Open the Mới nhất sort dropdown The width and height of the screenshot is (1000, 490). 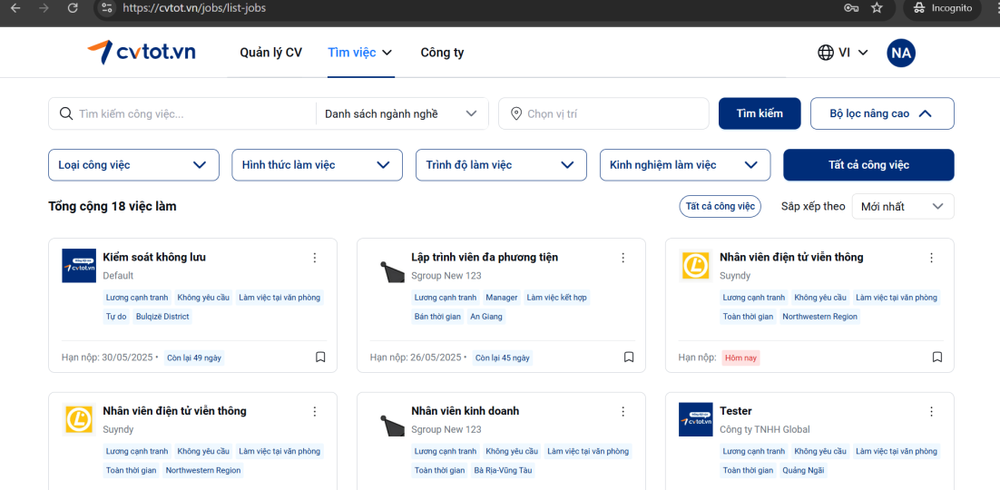click(901, 207)
